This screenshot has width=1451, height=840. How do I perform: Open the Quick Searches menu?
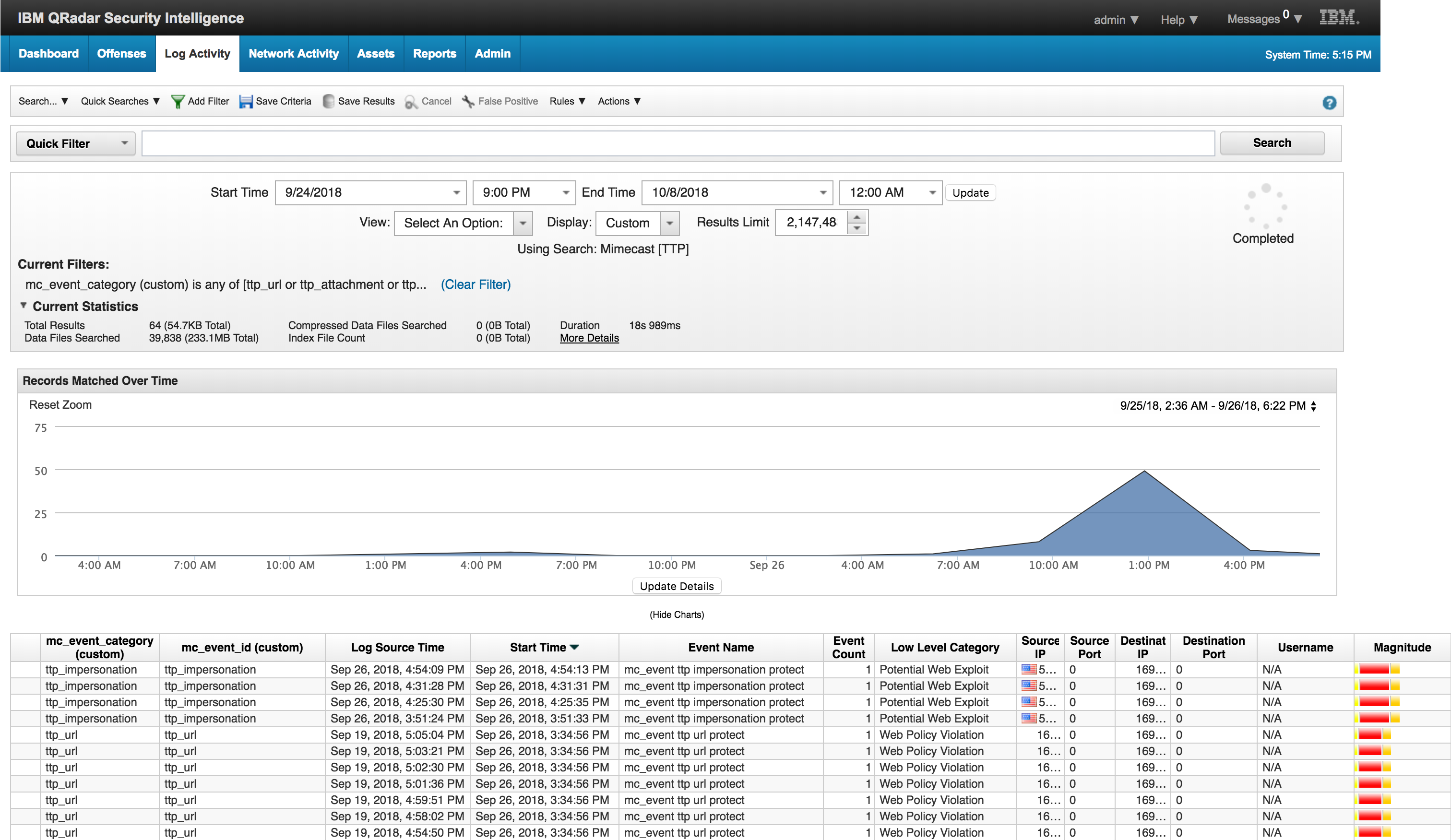coord(119,101)
